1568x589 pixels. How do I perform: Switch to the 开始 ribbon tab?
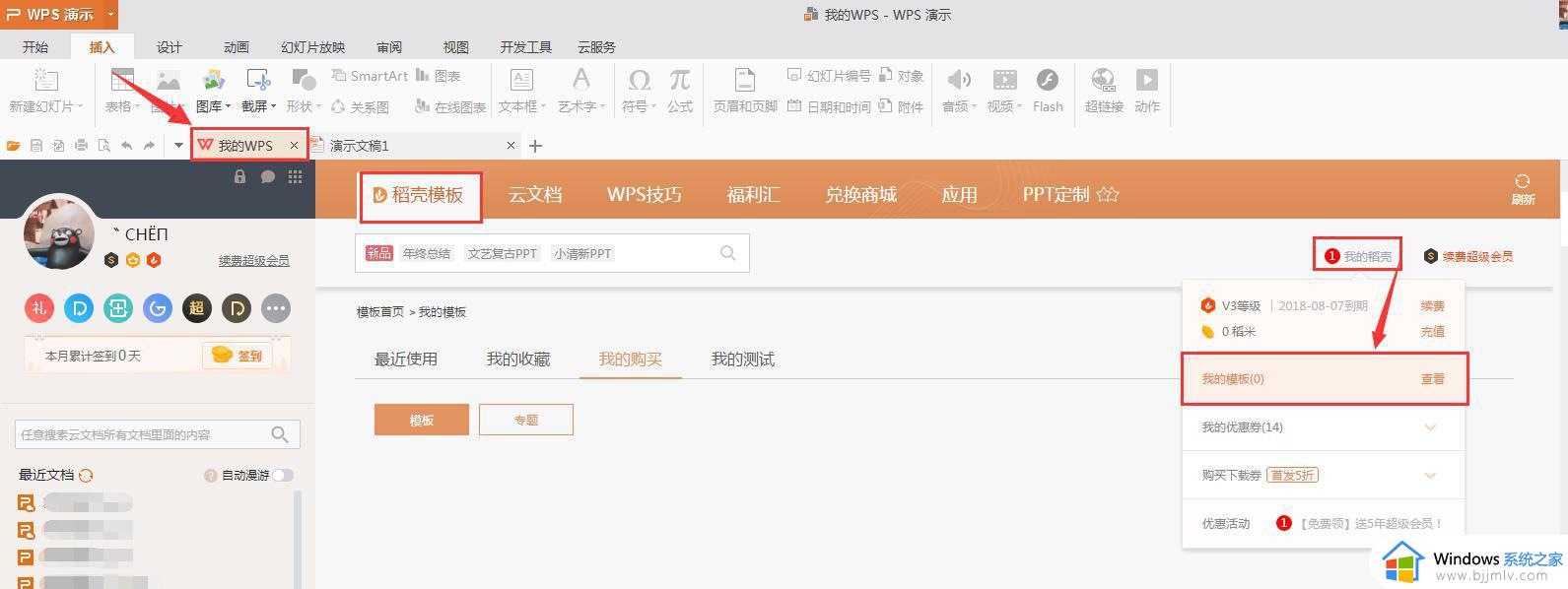click(x=35, y=46)
